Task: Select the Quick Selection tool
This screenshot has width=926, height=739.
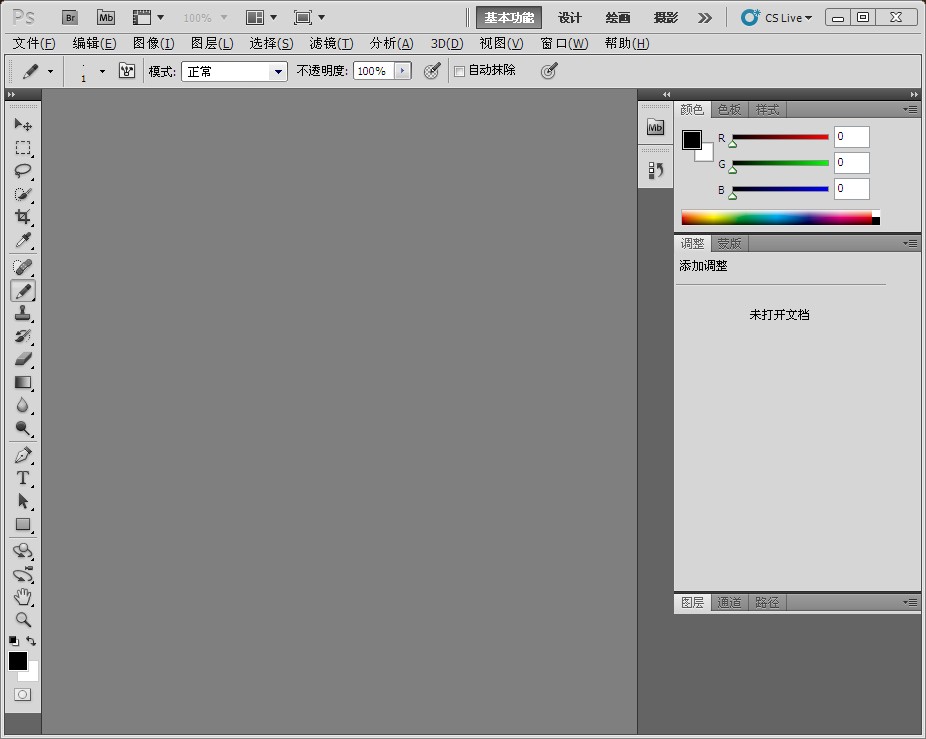Action: click(x=23, y=194)
